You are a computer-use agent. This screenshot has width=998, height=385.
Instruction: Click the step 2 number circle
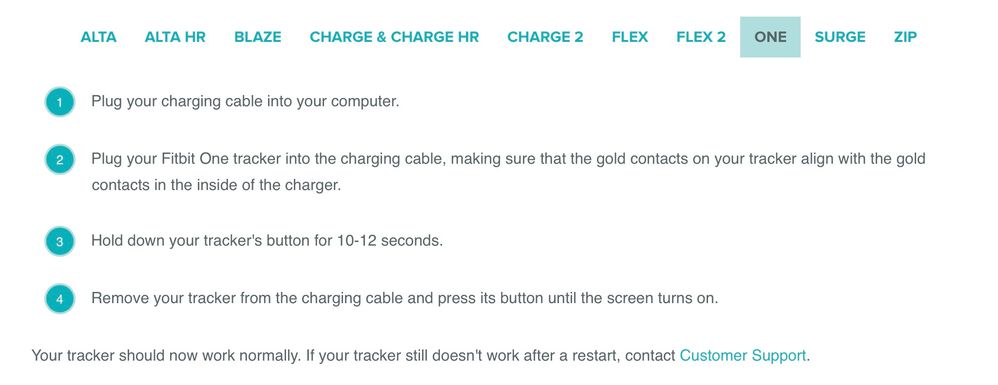[x=60, y=160]
